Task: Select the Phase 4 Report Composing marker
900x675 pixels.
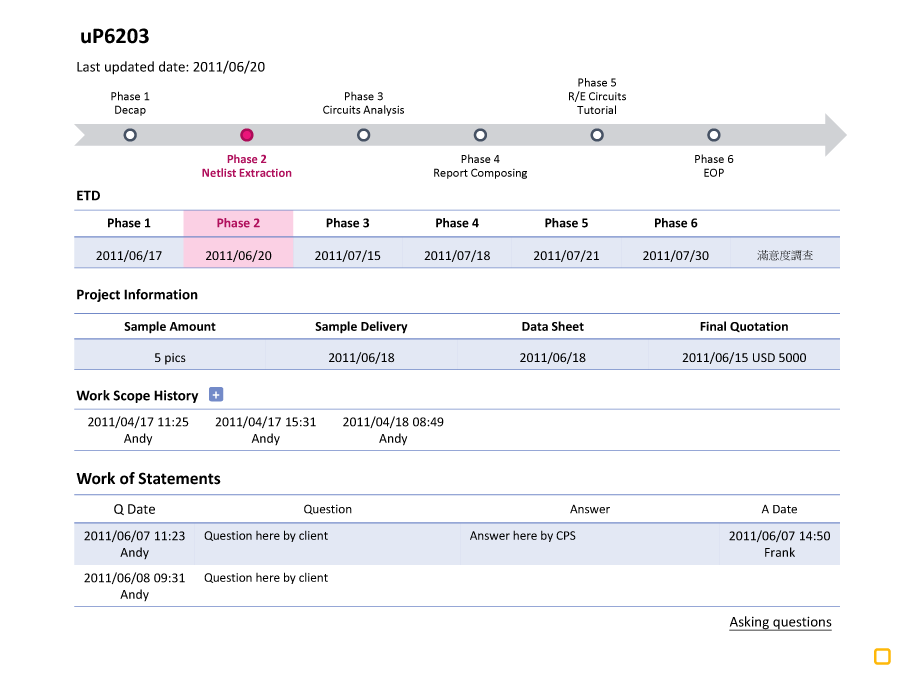Action: coord(480,135)
